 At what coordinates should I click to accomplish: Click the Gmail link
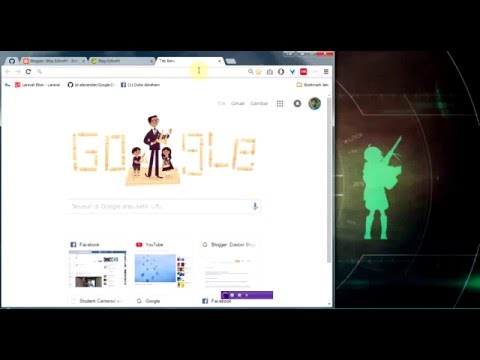pyautogui.click(x=238, y=103)
